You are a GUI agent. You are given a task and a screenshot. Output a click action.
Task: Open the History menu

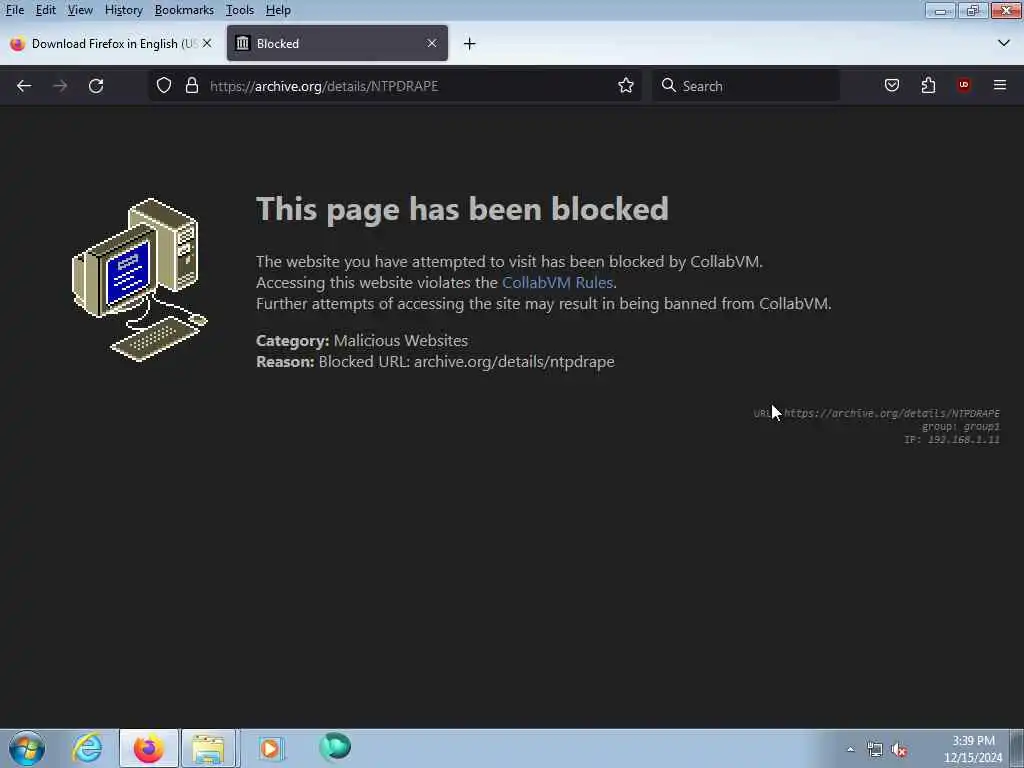point(123,10)
